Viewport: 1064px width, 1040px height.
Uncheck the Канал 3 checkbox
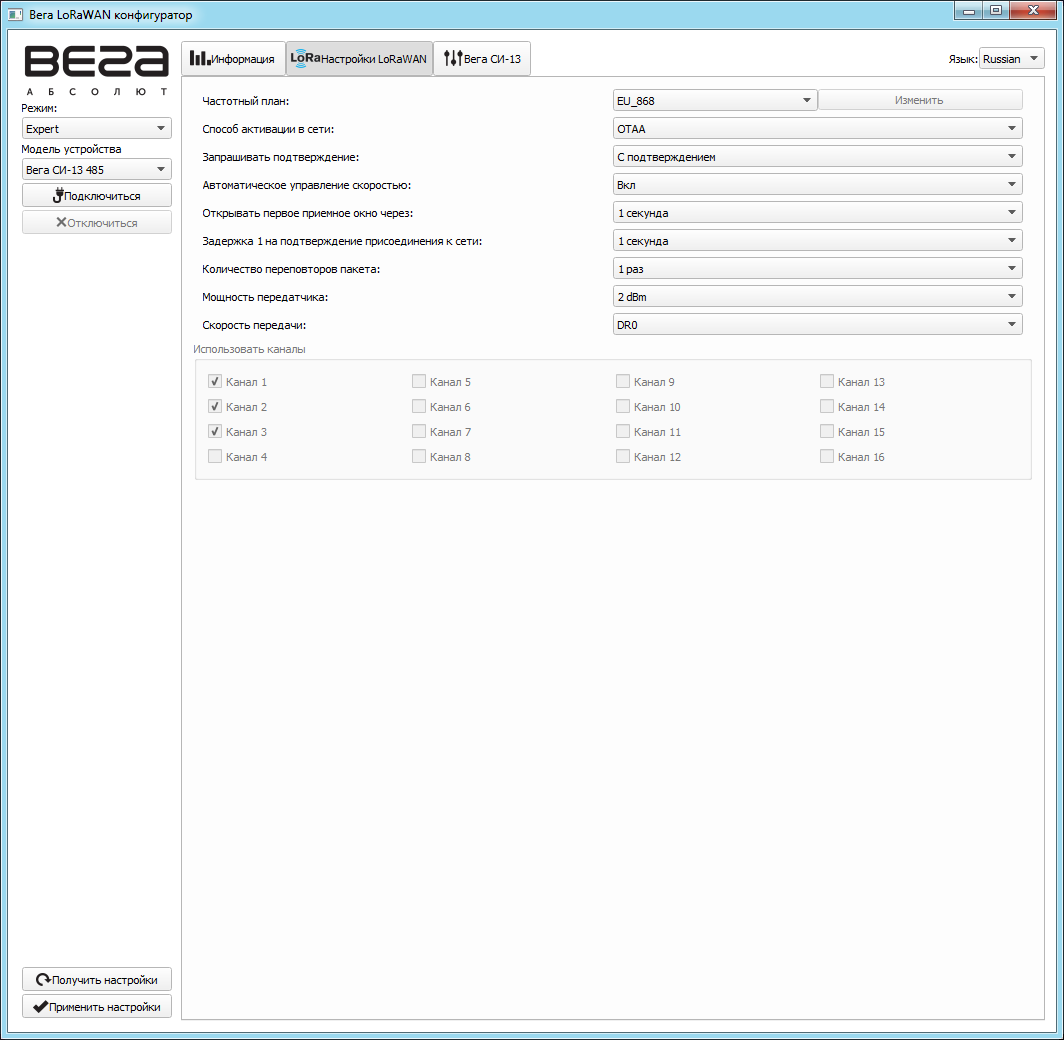coord(215,431)
